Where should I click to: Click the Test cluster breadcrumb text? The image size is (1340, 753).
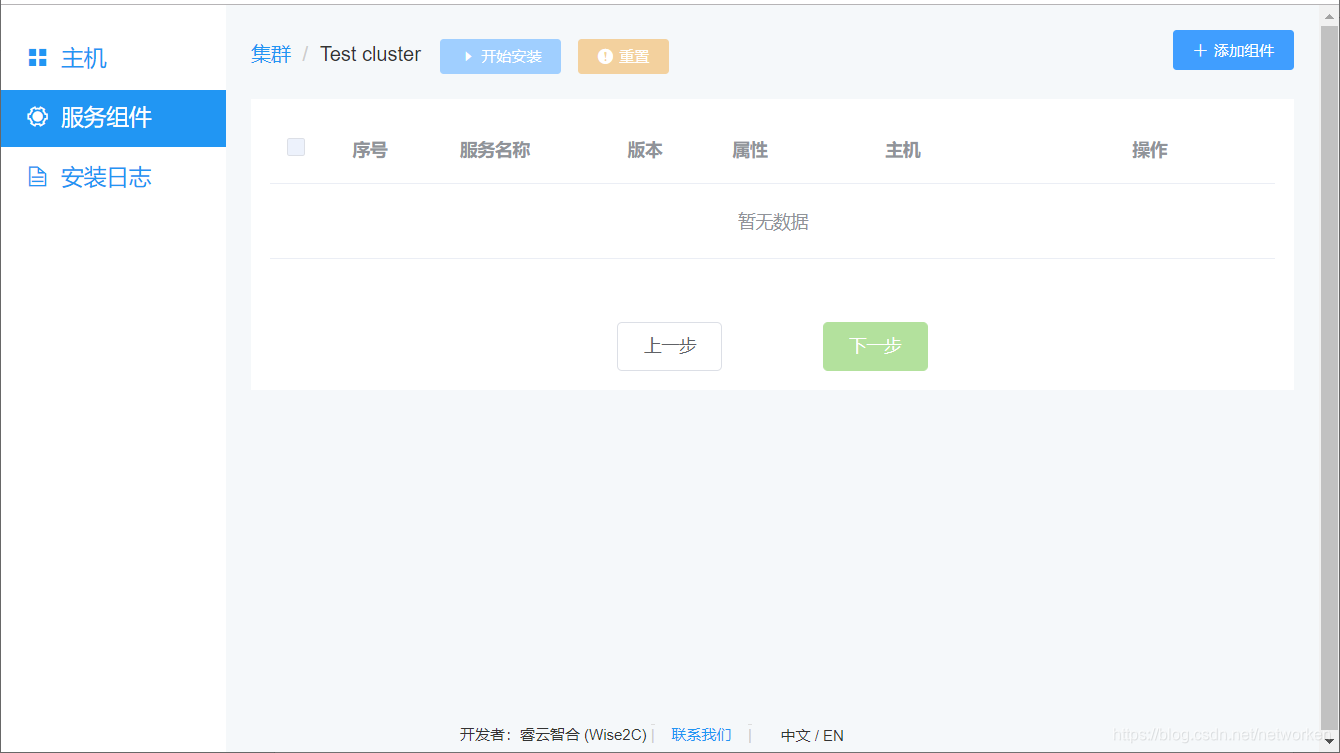point(370,54)
